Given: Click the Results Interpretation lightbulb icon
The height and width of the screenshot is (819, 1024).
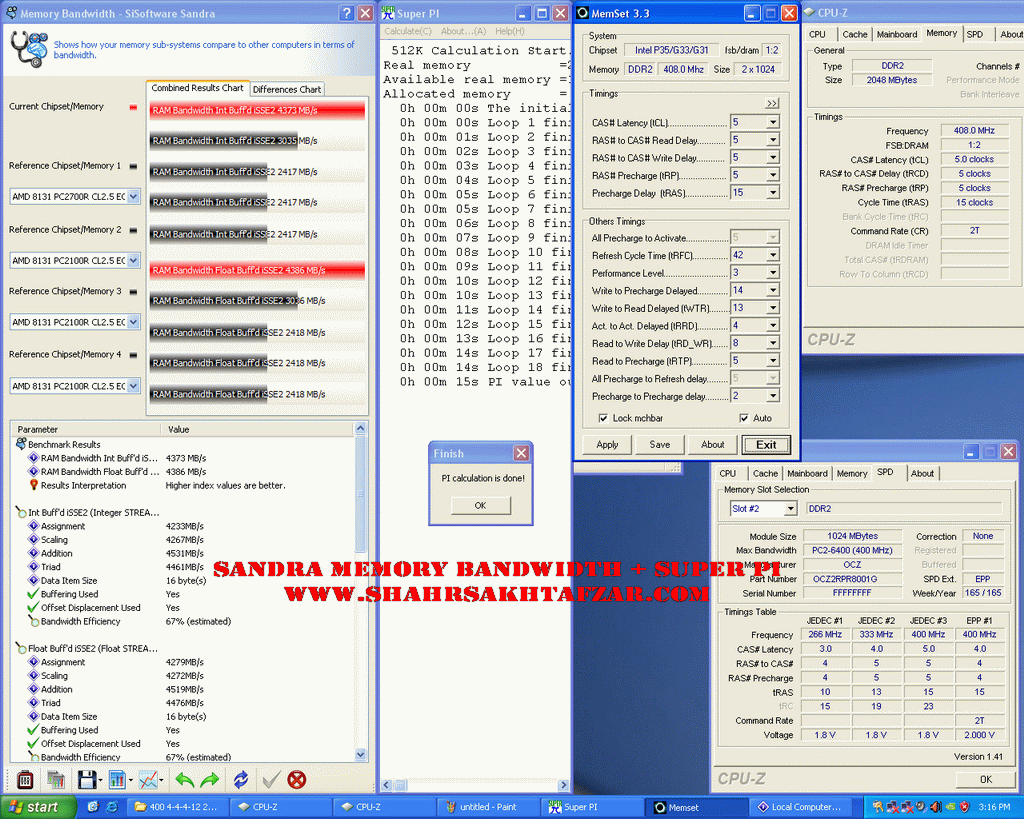Looking at the screenshot, I should [x=34, y=485].
